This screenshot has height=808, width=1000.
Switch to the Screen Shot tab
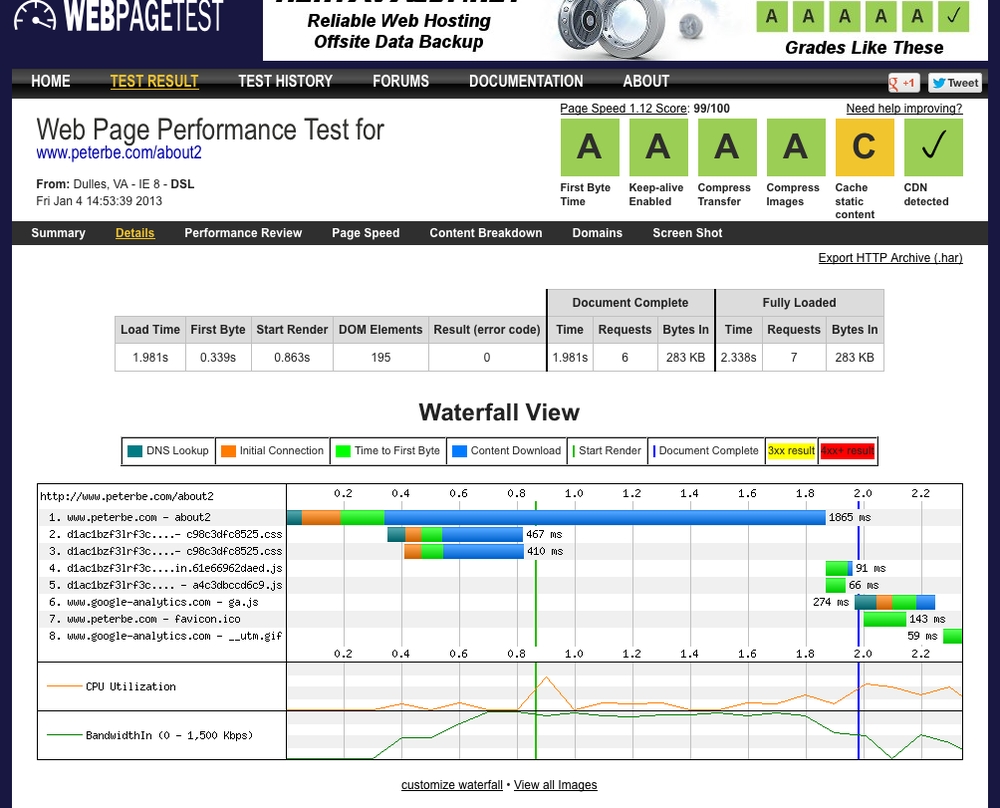pos(687,233)
